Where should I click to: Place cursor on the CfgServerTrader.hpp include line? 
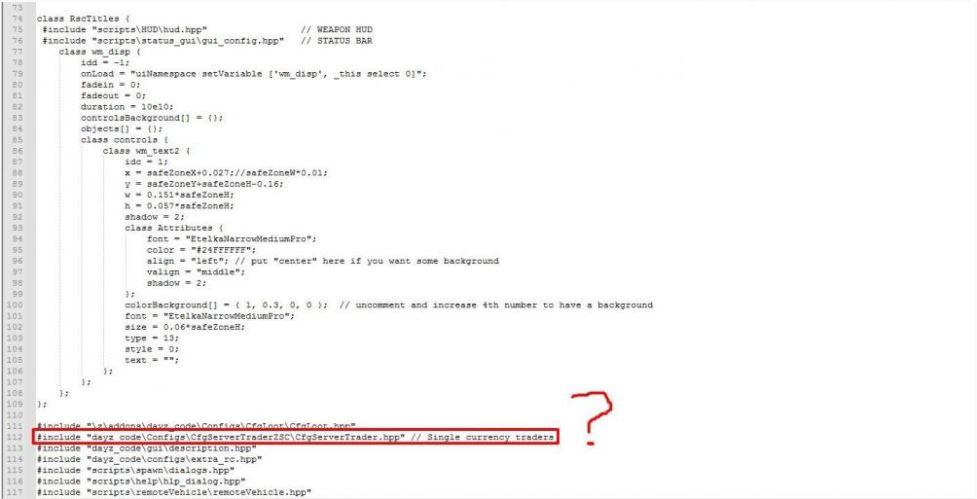point(295,437)
